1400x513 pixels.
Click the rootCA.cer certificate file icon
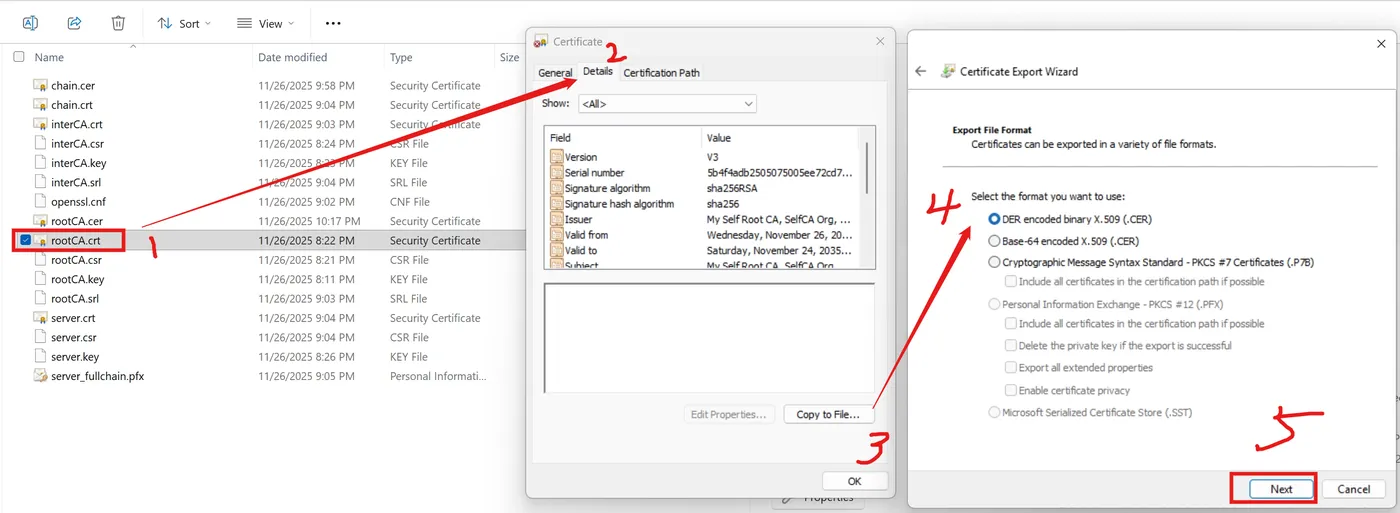tap(41, 221)
